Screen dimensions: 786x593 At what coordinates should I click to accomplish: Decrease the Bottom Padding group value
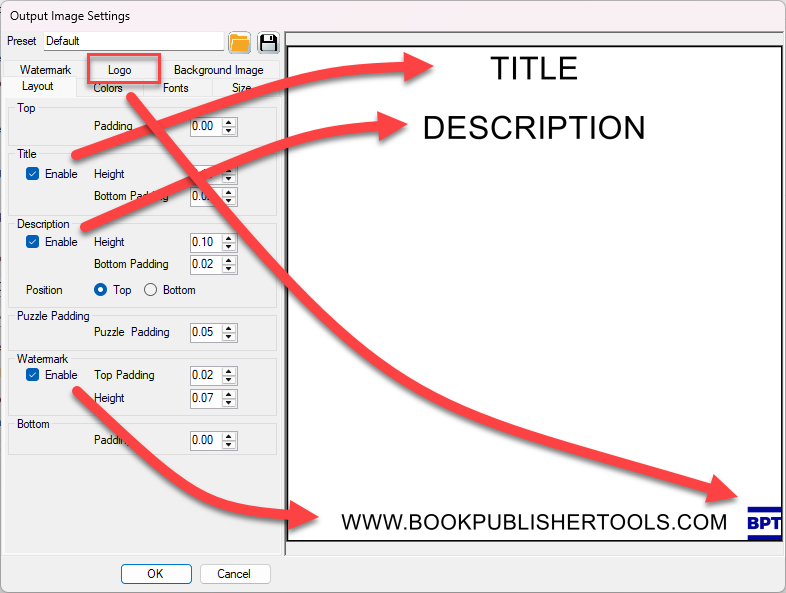(229, 445)
